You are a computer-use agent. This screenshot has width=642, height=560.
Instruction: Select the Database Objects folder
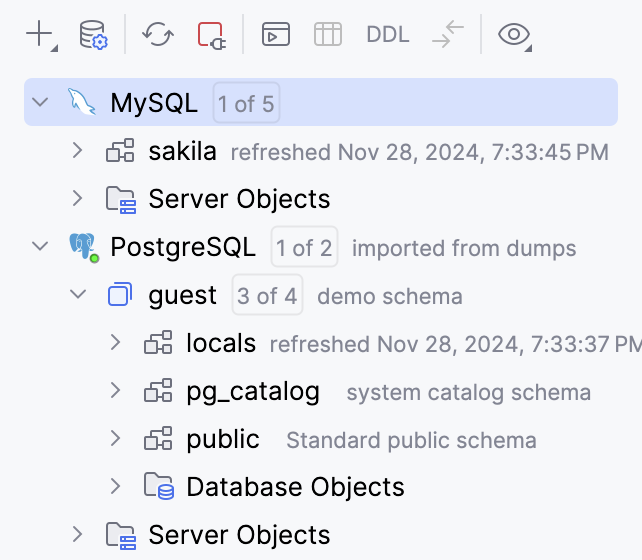click(295, 487)
